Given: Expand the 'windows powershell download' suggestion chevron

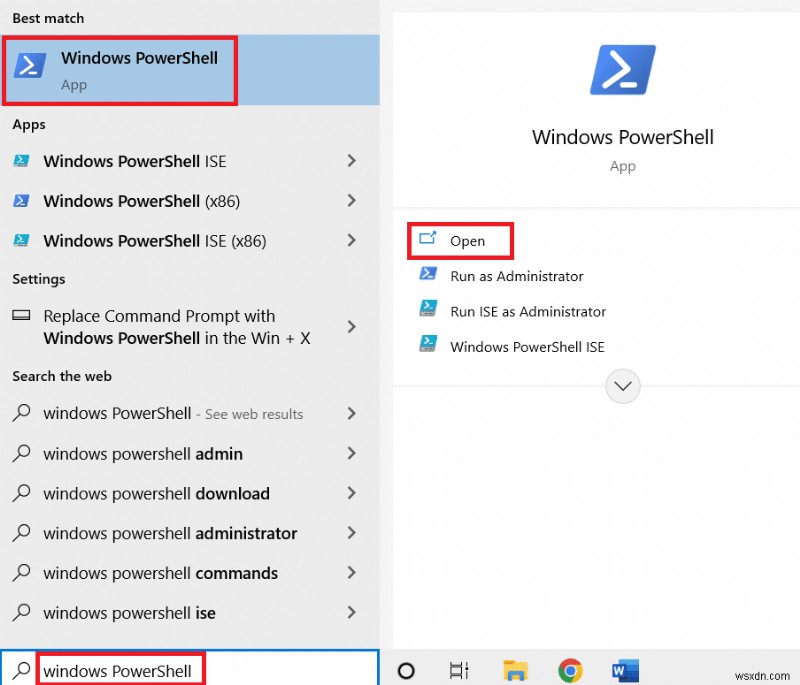Looking at the screenshot, I should point(352,493).
